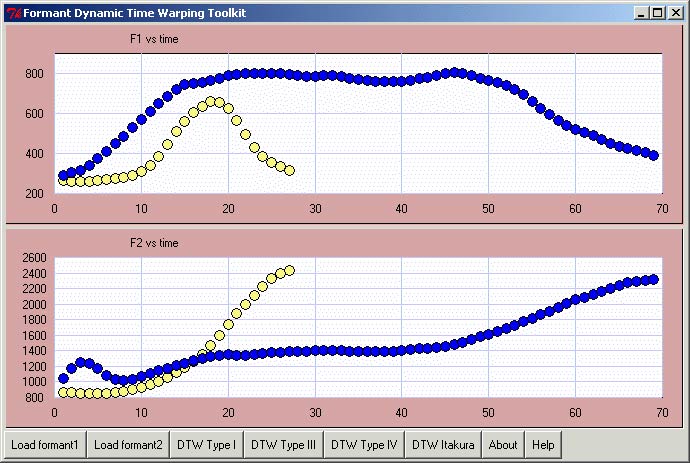Select the last yellow point in F2 plot

coord(289,270)
